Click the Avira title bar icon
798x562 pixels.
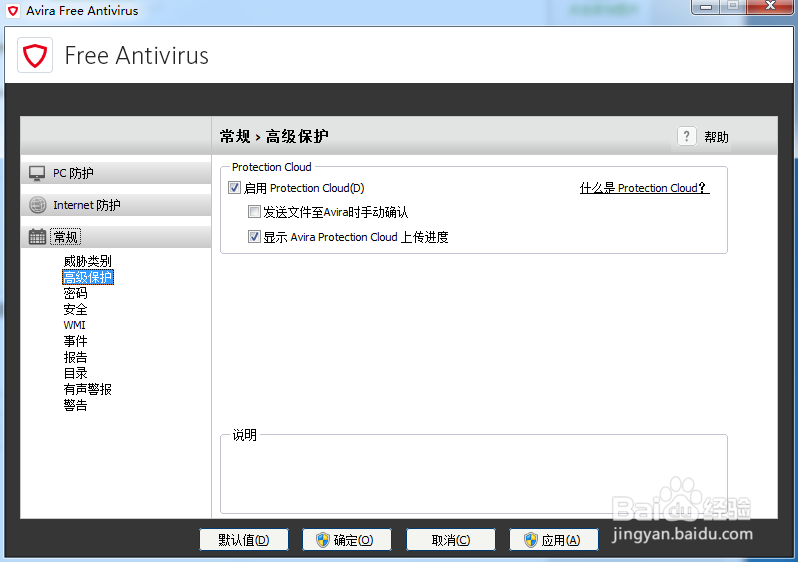coord(13,10)
